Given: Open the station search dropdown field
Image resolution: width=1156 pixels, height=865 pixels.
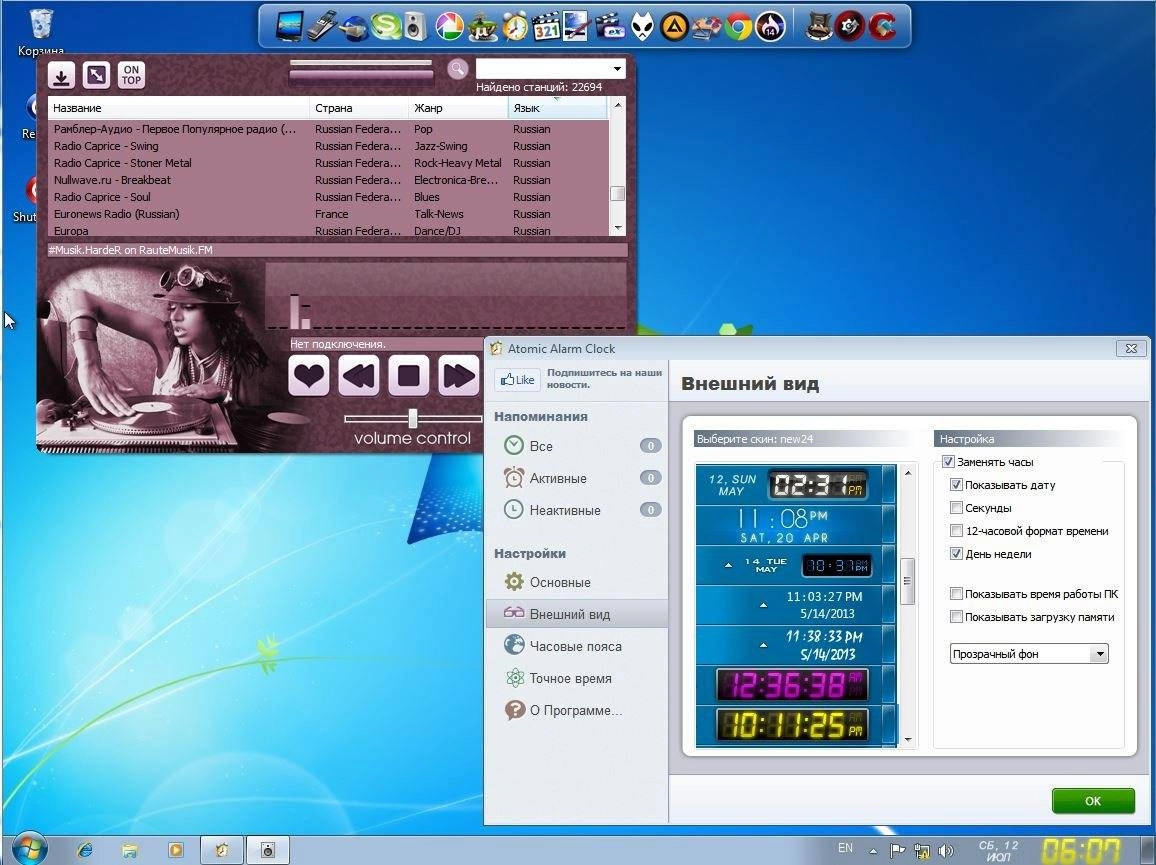Looking at the screenshot, I should point(551,69).
